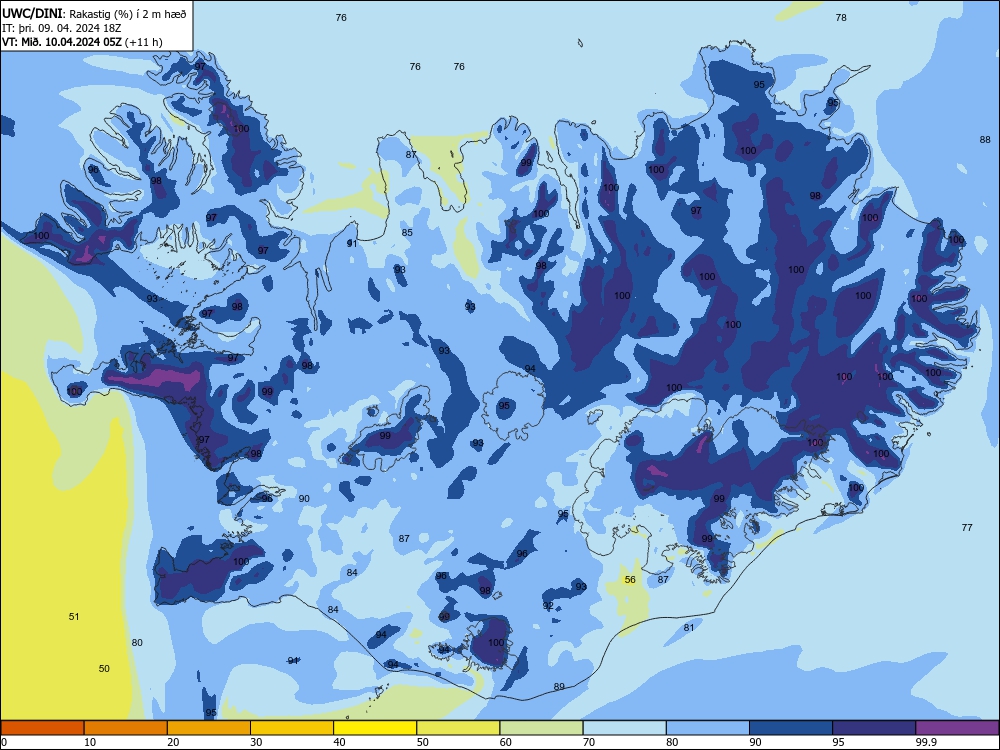
Task: Click the "20" legend tick label
Action: tap(173, 742)
